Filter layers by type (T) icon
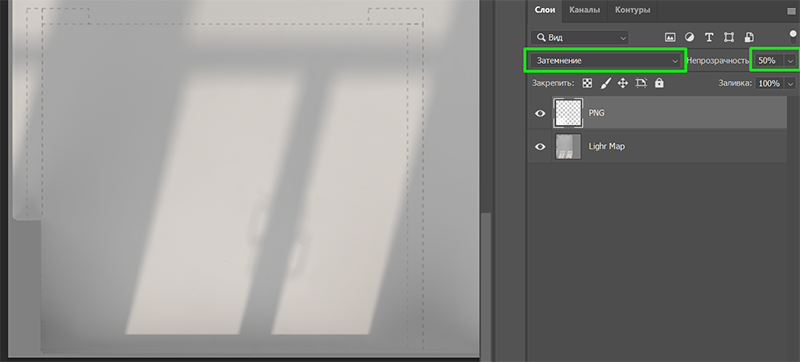 point(709,38)
